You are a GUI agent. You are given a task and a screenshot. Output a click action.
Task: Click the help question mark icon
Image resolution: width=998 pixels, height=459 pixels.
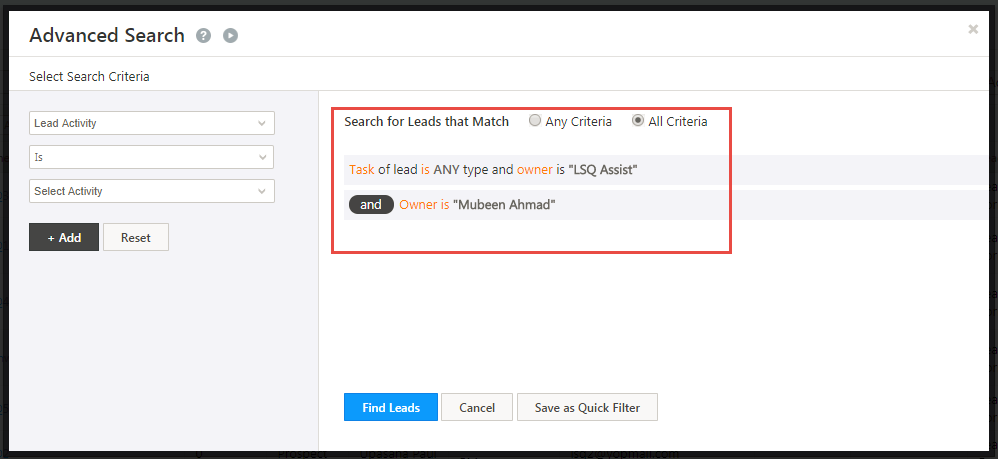pos(204,36)
